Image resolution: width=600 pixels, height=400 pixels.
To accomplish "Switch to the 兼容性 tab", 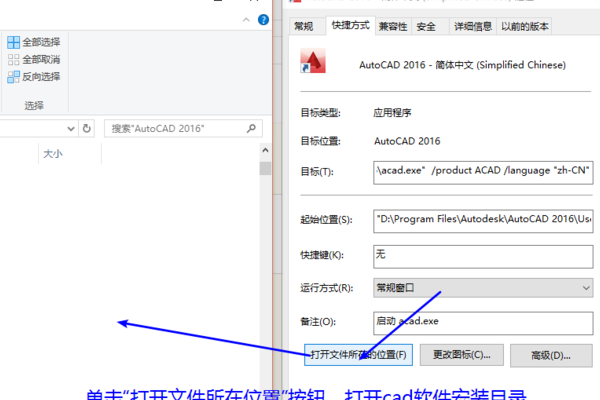I will pos(393,26).
